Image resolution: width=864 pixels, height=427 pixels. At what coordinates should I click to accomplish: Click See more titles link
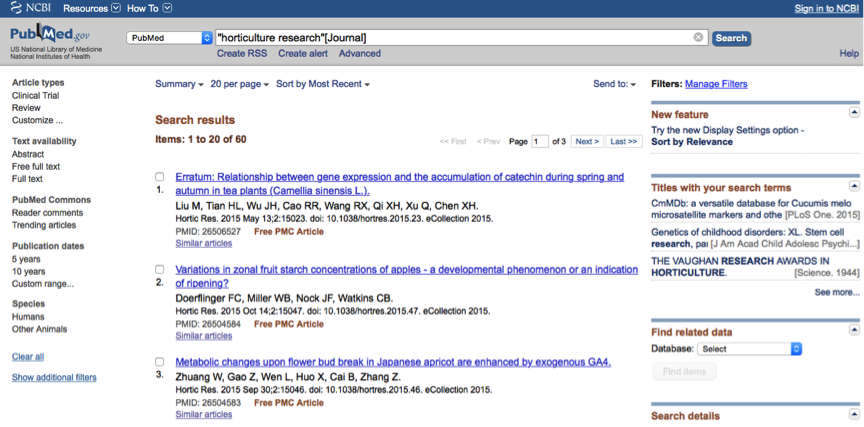click(837, 293)
